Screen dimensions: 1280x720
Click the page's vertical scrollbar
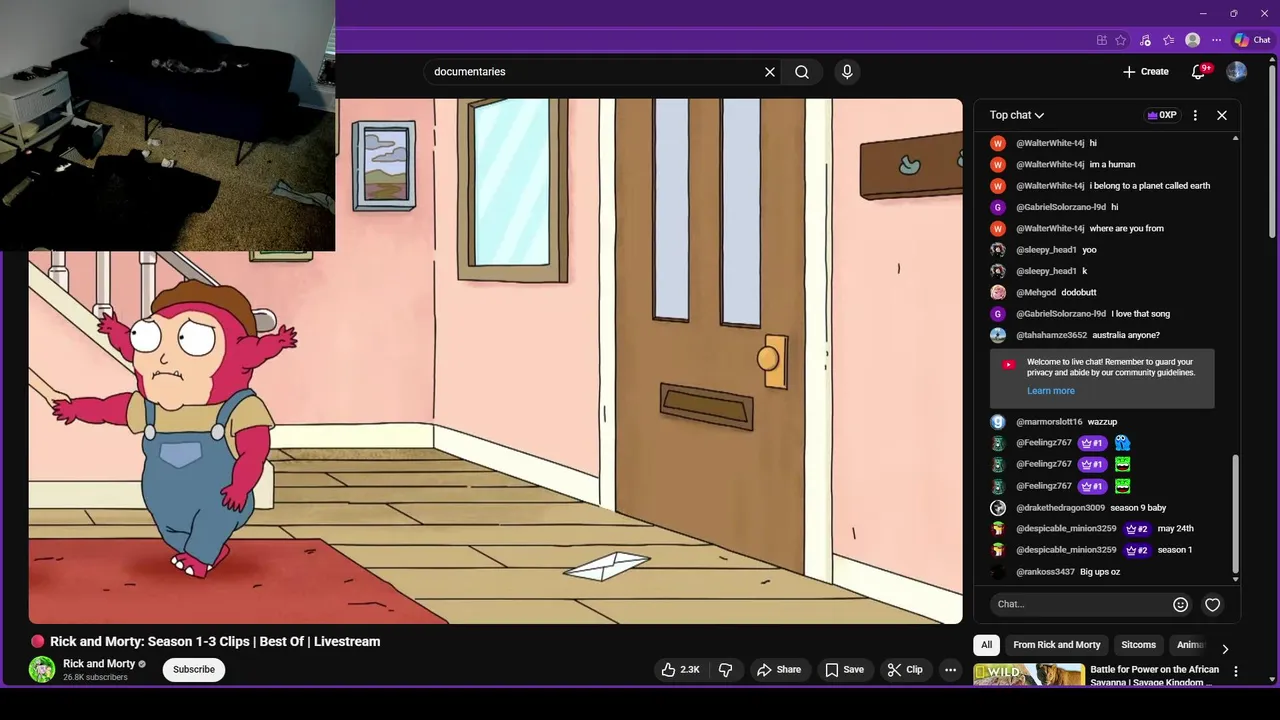(1272, 150)
